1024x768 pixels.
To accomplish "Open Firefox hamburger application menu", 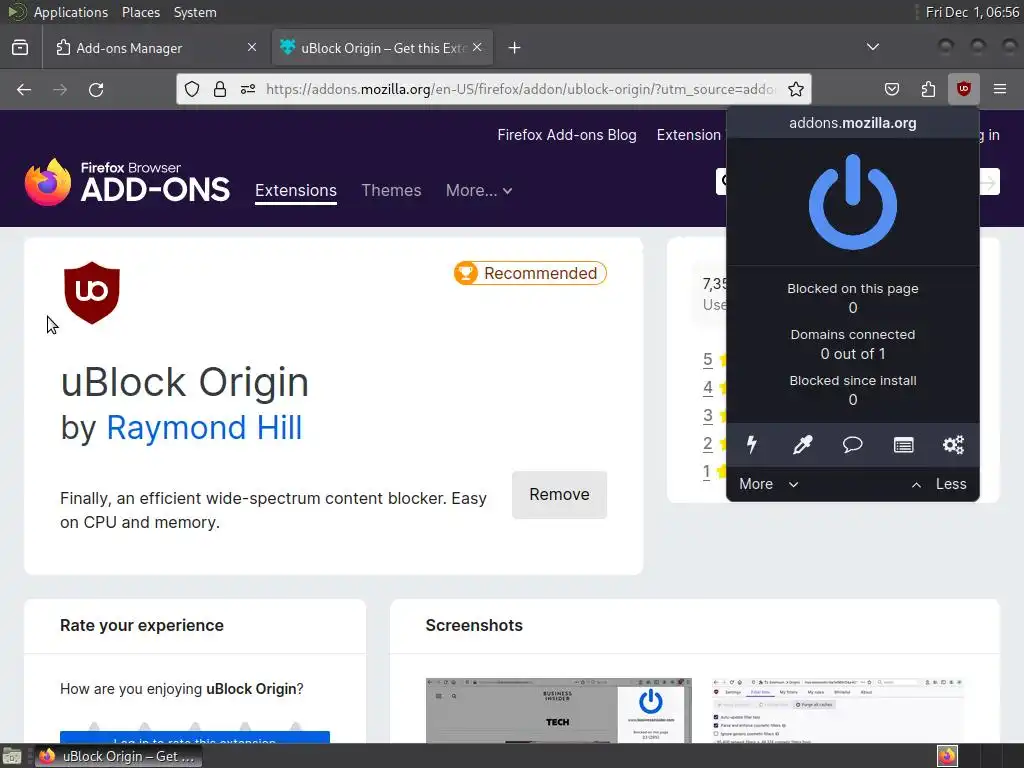I will [1000, 89].
